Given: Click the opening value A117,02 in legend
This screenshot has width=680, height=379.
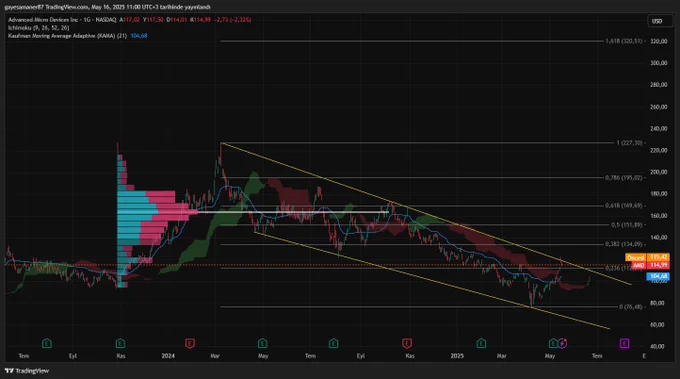Looking at the screenshot, I should click(130, 20).
